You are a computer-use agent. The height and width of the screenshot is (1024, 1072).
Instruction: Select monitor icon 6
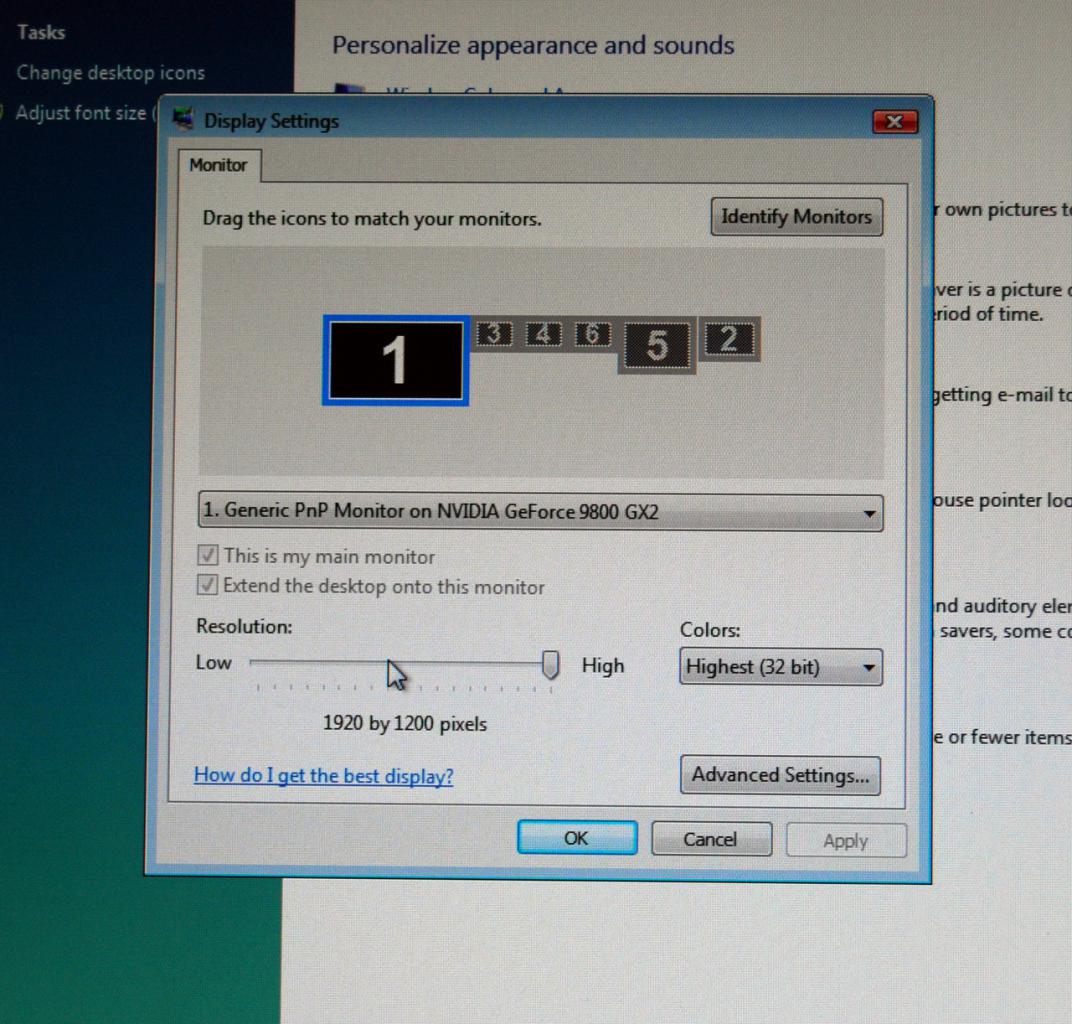(x=592, y=334)
